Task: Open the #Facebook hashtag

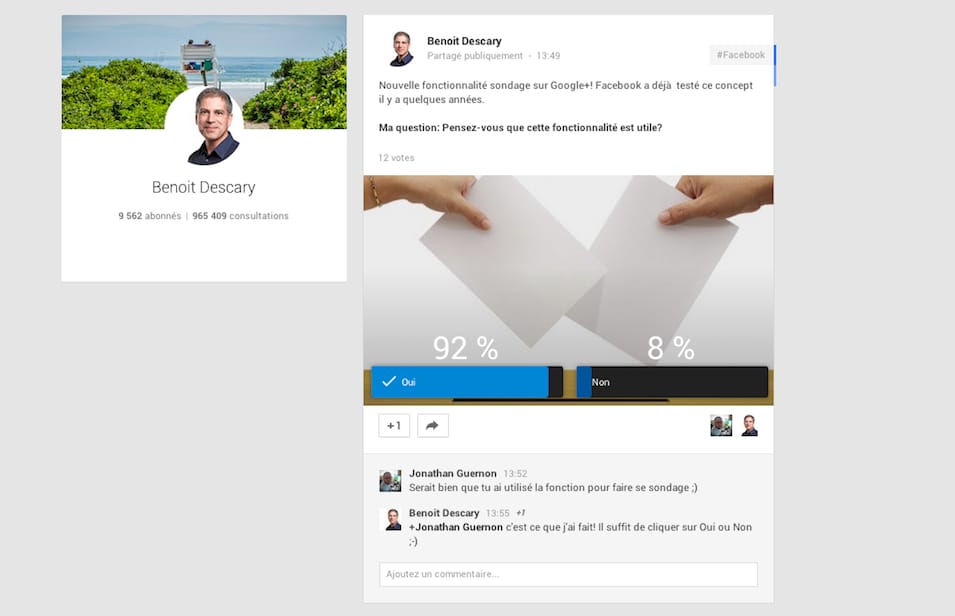Action: (x=740, y=55)
